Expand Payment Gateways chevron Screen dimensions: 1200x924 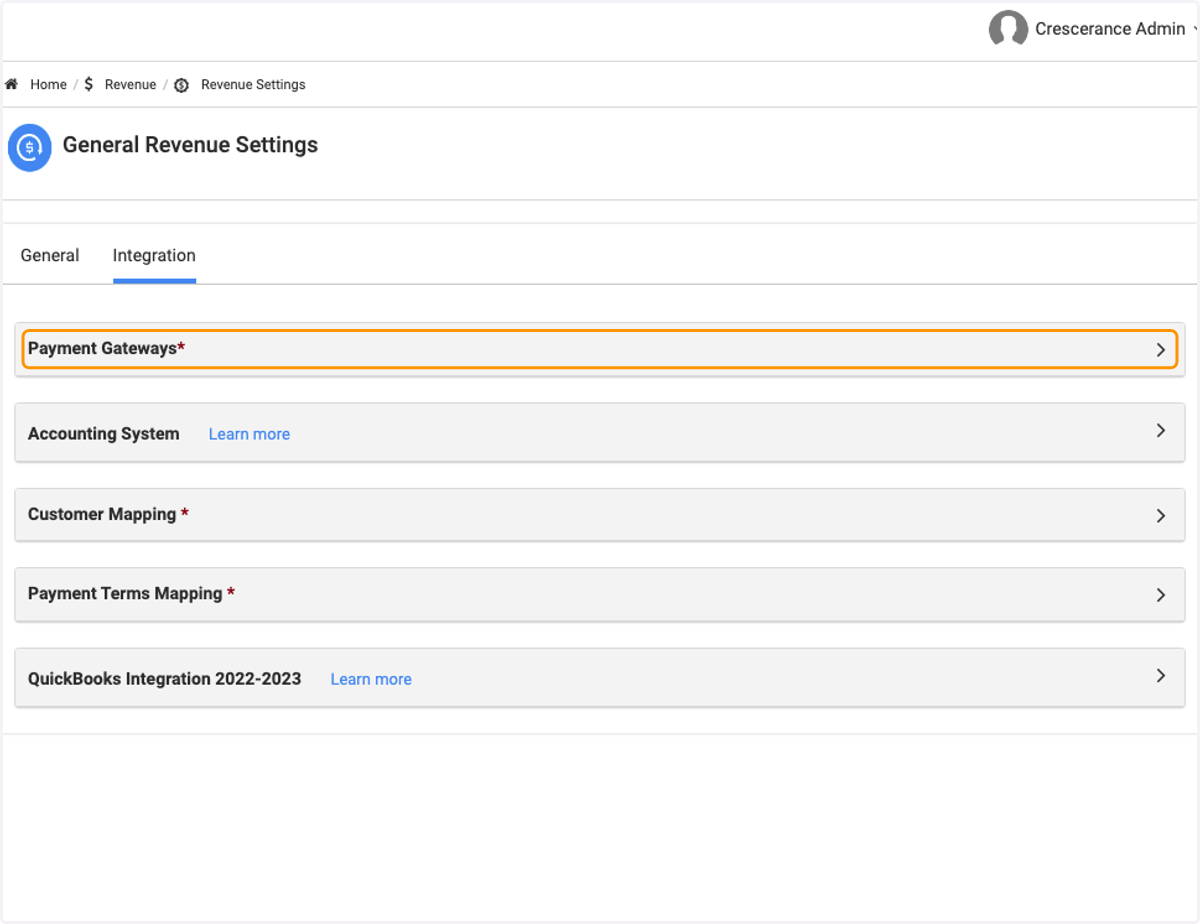click(x=1161, y=349)
